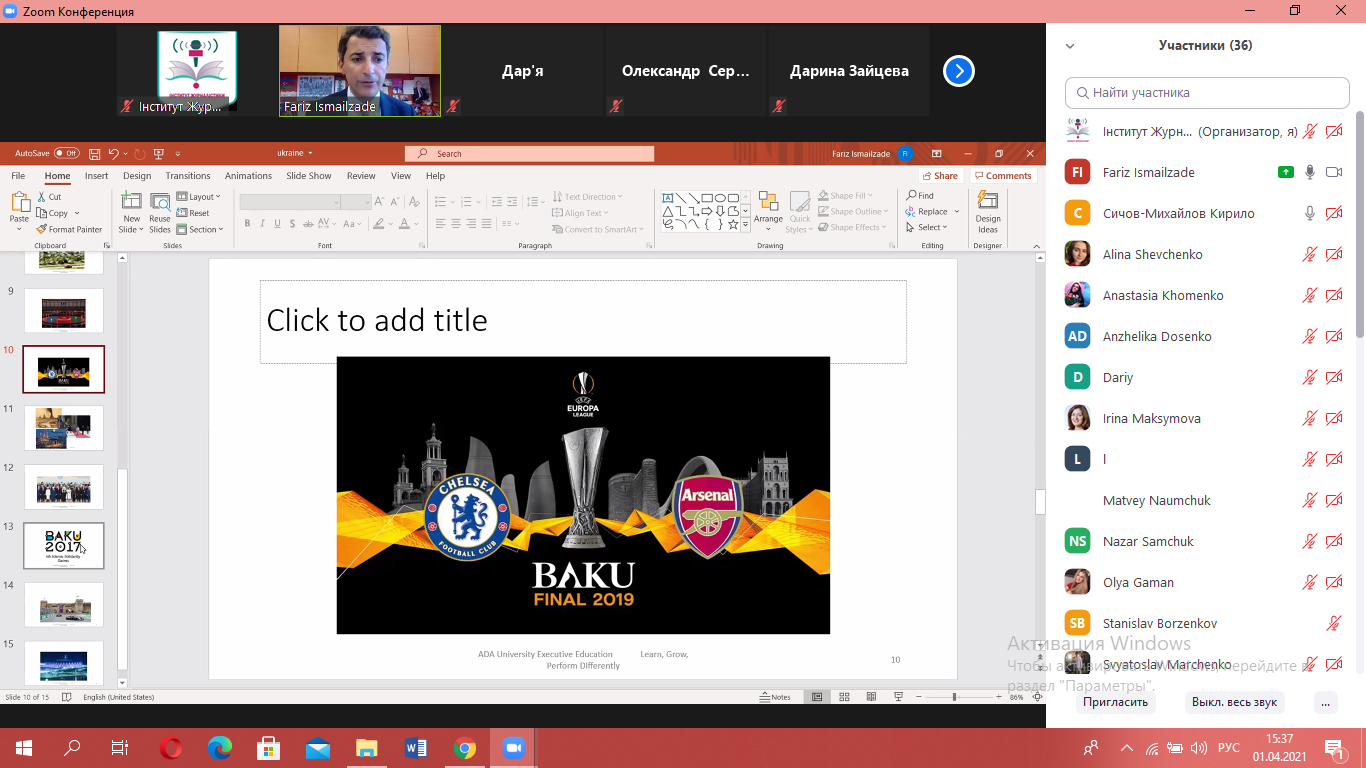Click the Выкл. весь звук button
Image resolution: width=1366 pixels, height=768 pixels.
click(1234, 702)
